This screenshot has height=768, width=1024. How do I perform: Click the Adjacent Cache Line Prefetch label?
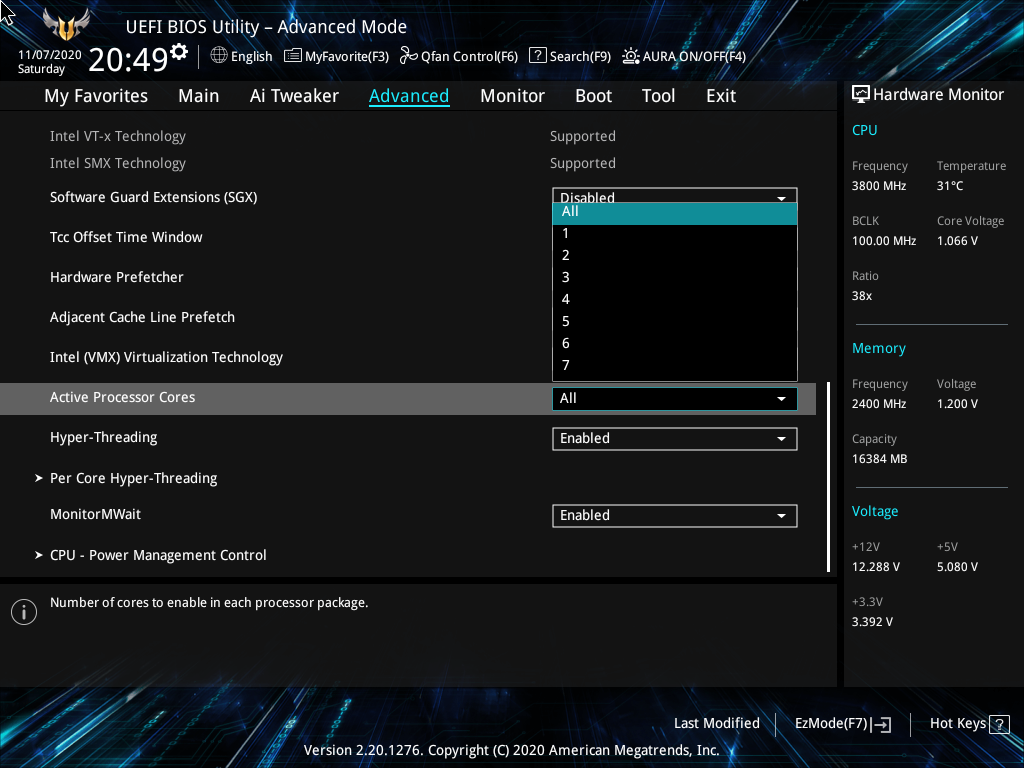142,317
